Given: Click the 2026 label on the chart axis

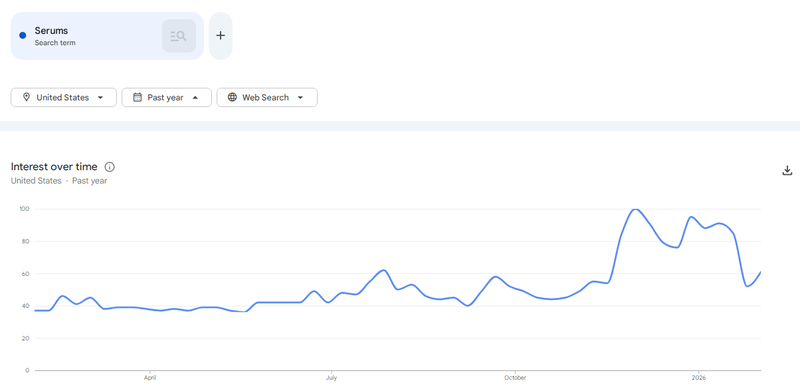Looking at the screenshot, I should pyautogui.click(x=698, y=378).
